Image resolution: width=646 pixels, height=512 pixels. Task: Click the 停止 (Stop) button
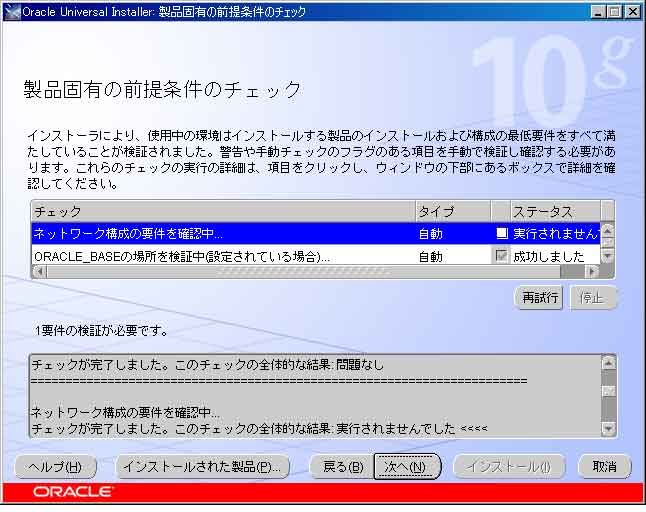pos(592,297)
